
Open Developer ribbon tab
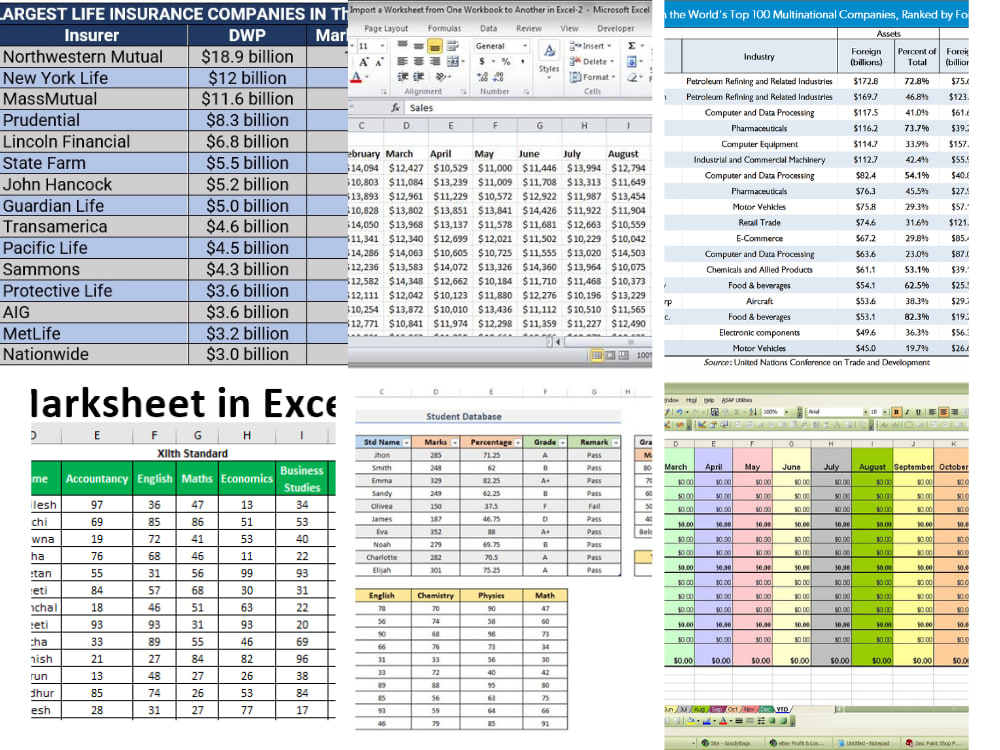(615, 29)
